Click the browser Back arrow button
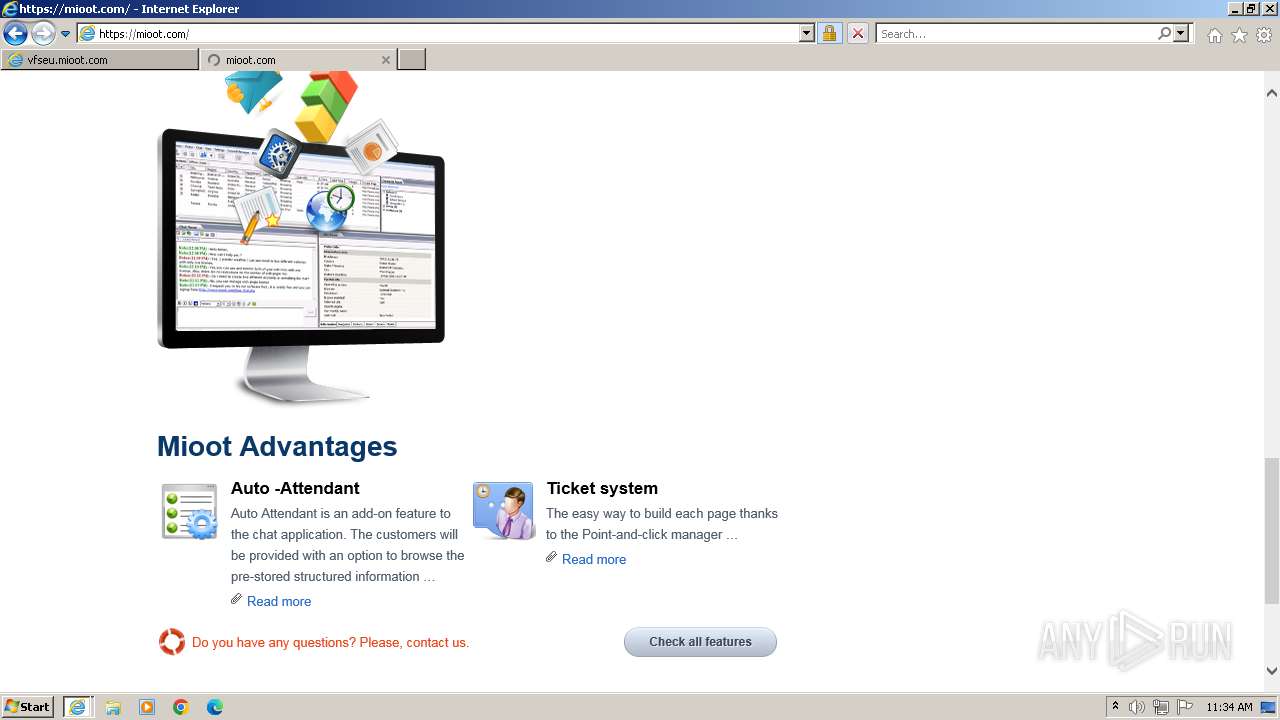1280x720 pixels. 15,34
